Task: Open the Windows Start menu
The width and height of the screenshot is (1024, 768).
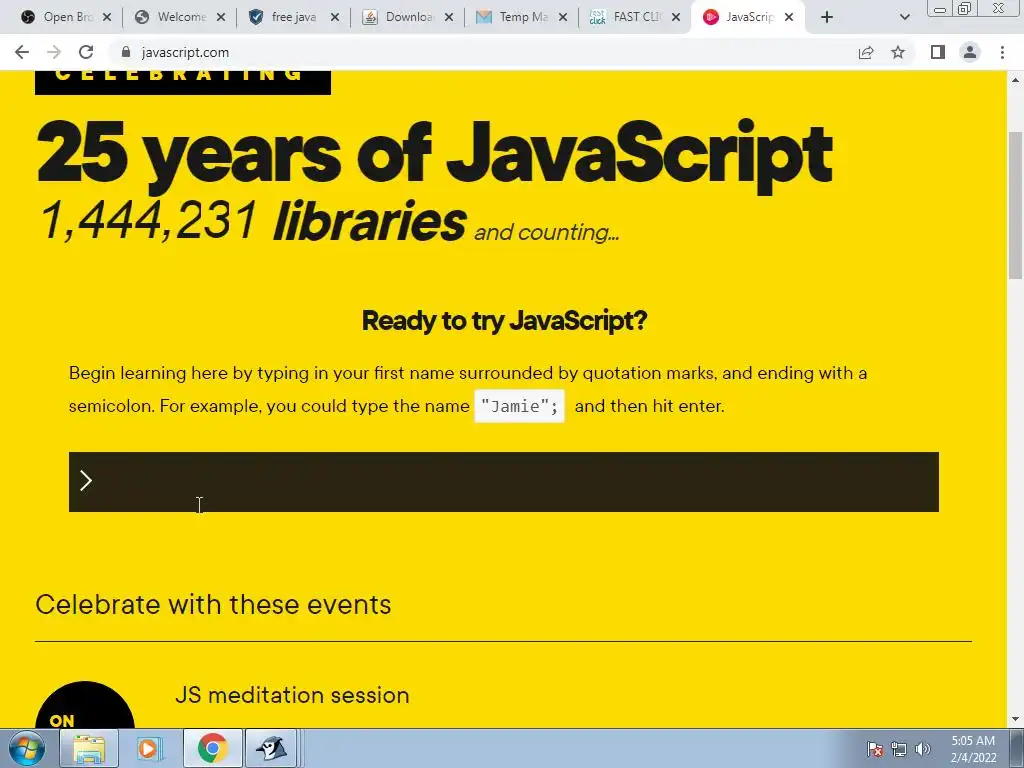Action: tap(27, 748)
